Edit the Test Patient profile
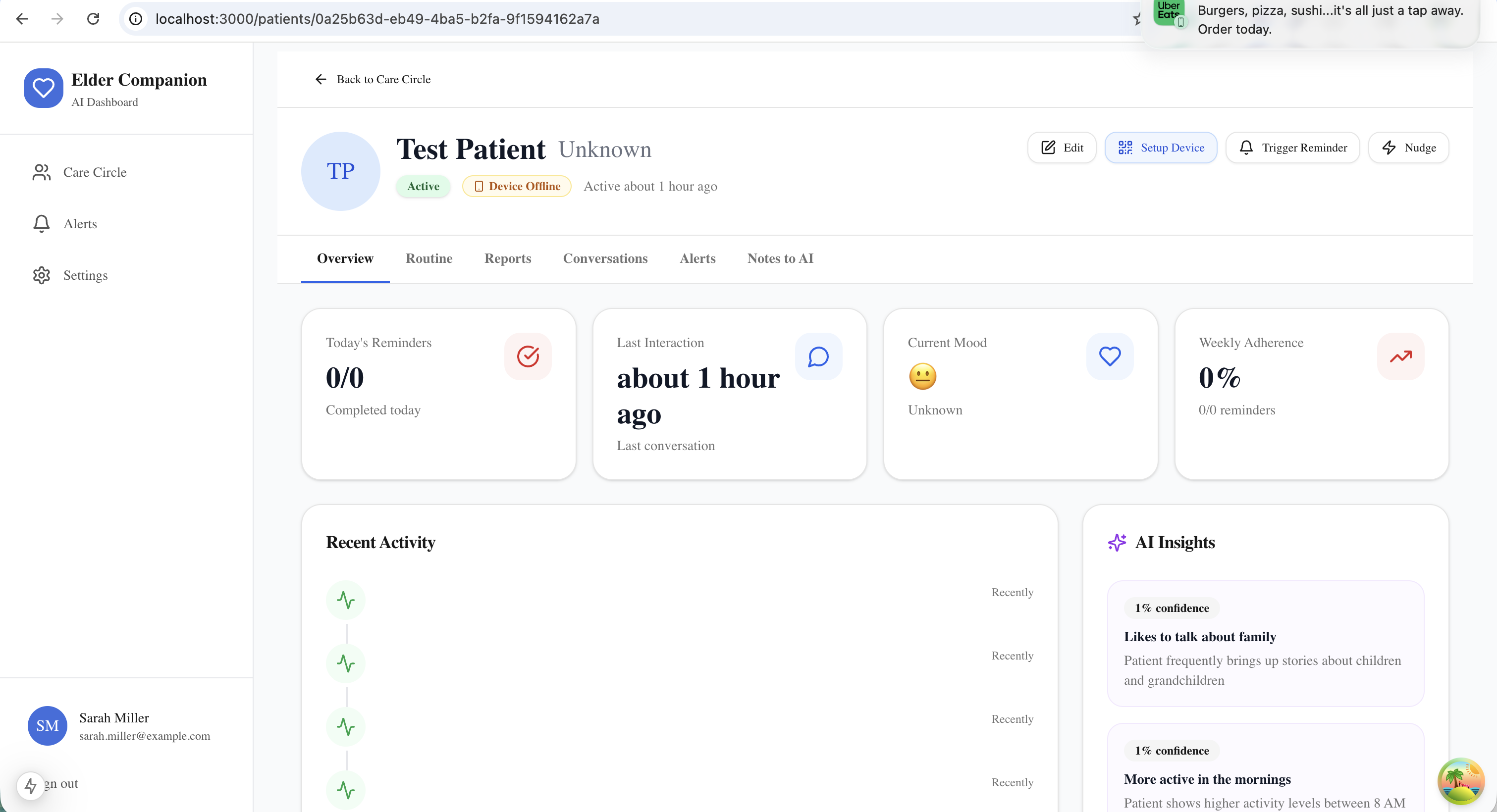 (x=1062, y=148)
